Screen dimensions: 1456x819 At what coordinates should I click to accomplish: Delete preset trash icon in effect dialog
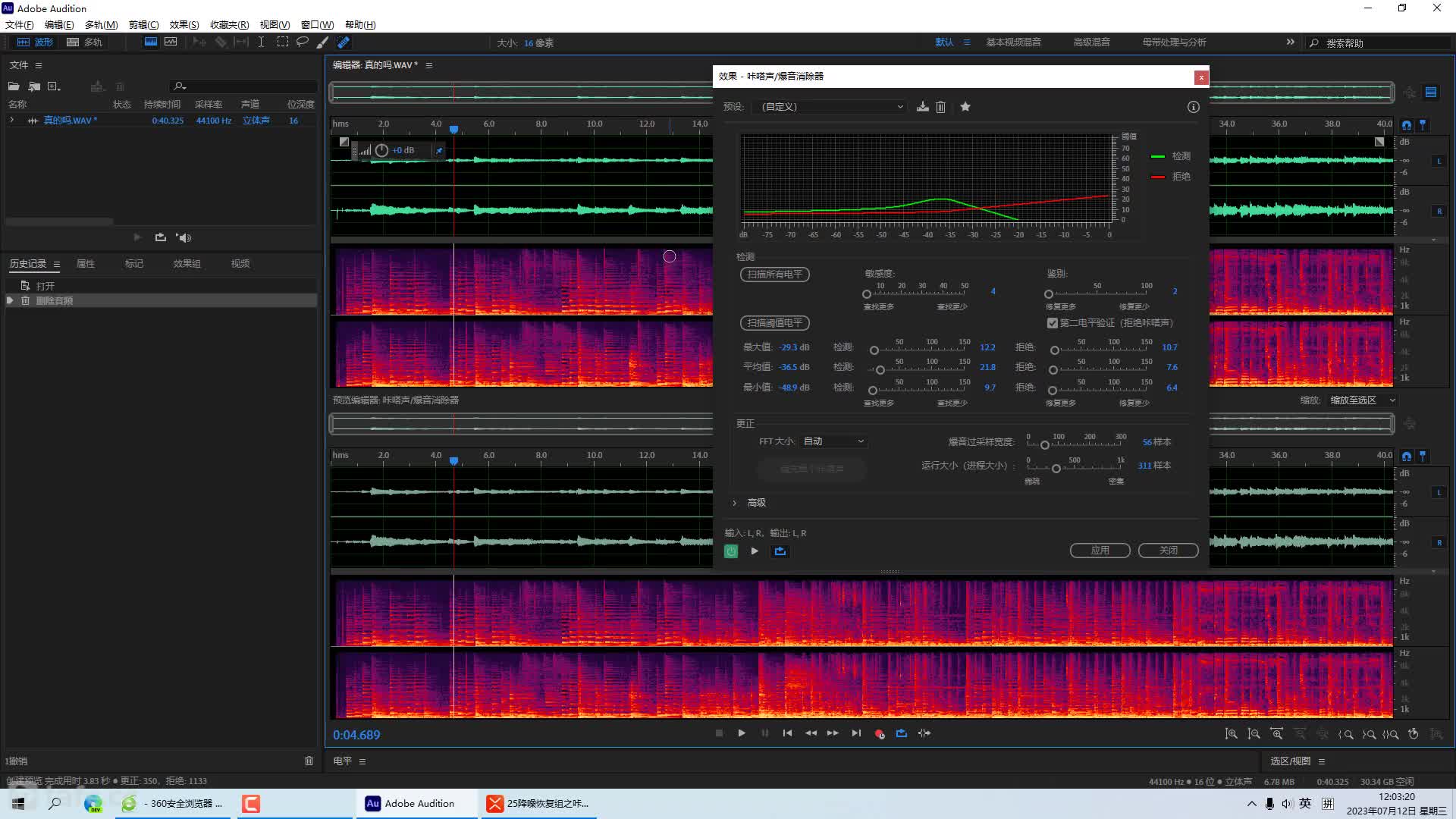pos(940,107)
